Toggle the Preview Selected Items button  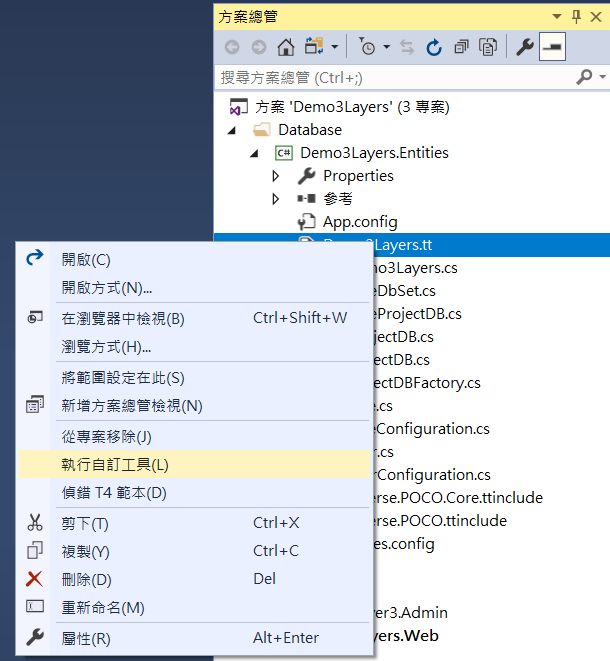pos(552,47)
